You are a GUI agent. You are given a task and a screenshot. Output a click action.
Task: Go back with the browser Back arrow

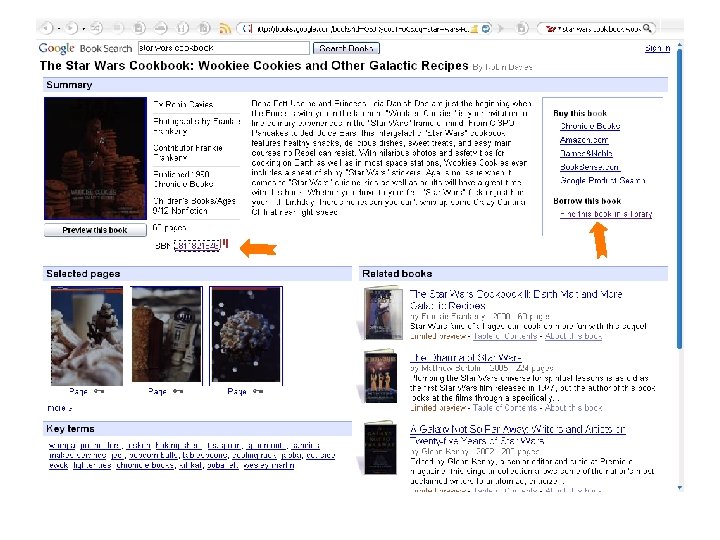46,28
